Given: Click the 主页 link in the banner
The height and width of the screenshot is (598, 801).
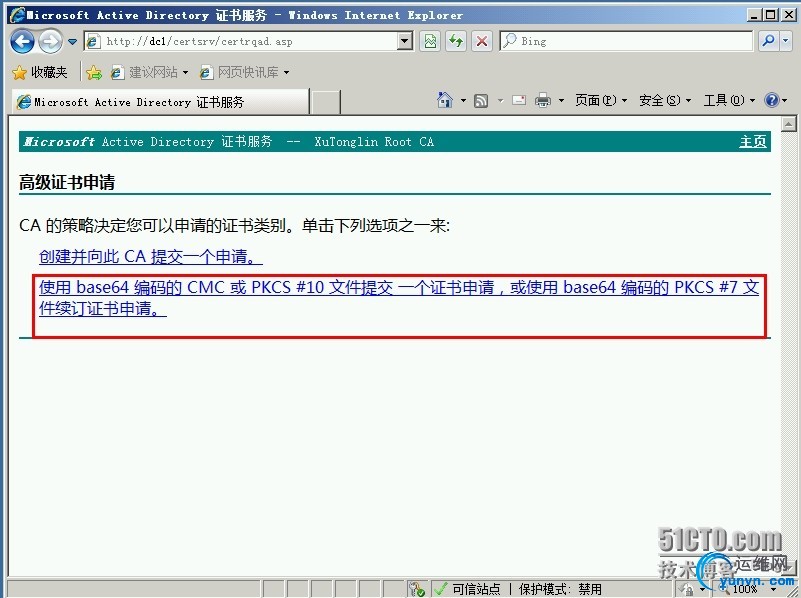Looking at the screenshot, I should point(753,141).
